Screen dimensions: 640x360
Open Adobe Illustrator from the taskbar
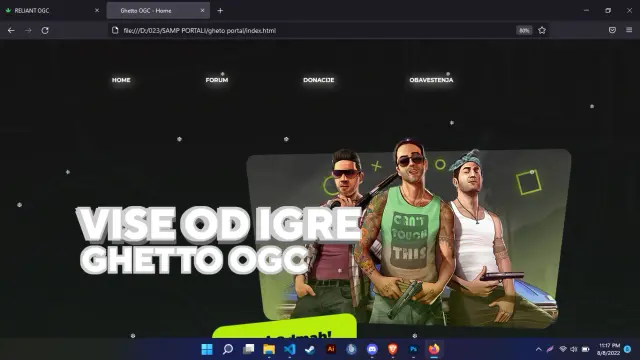(x=331, y=349)
